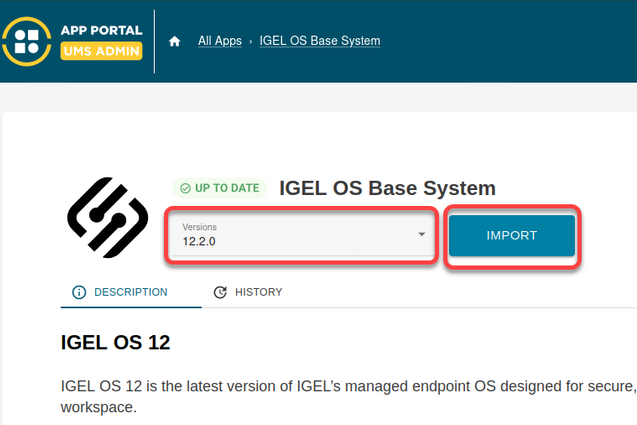
Task: Click the IGEL OS 12 description heading
Action: coord(116,343)
